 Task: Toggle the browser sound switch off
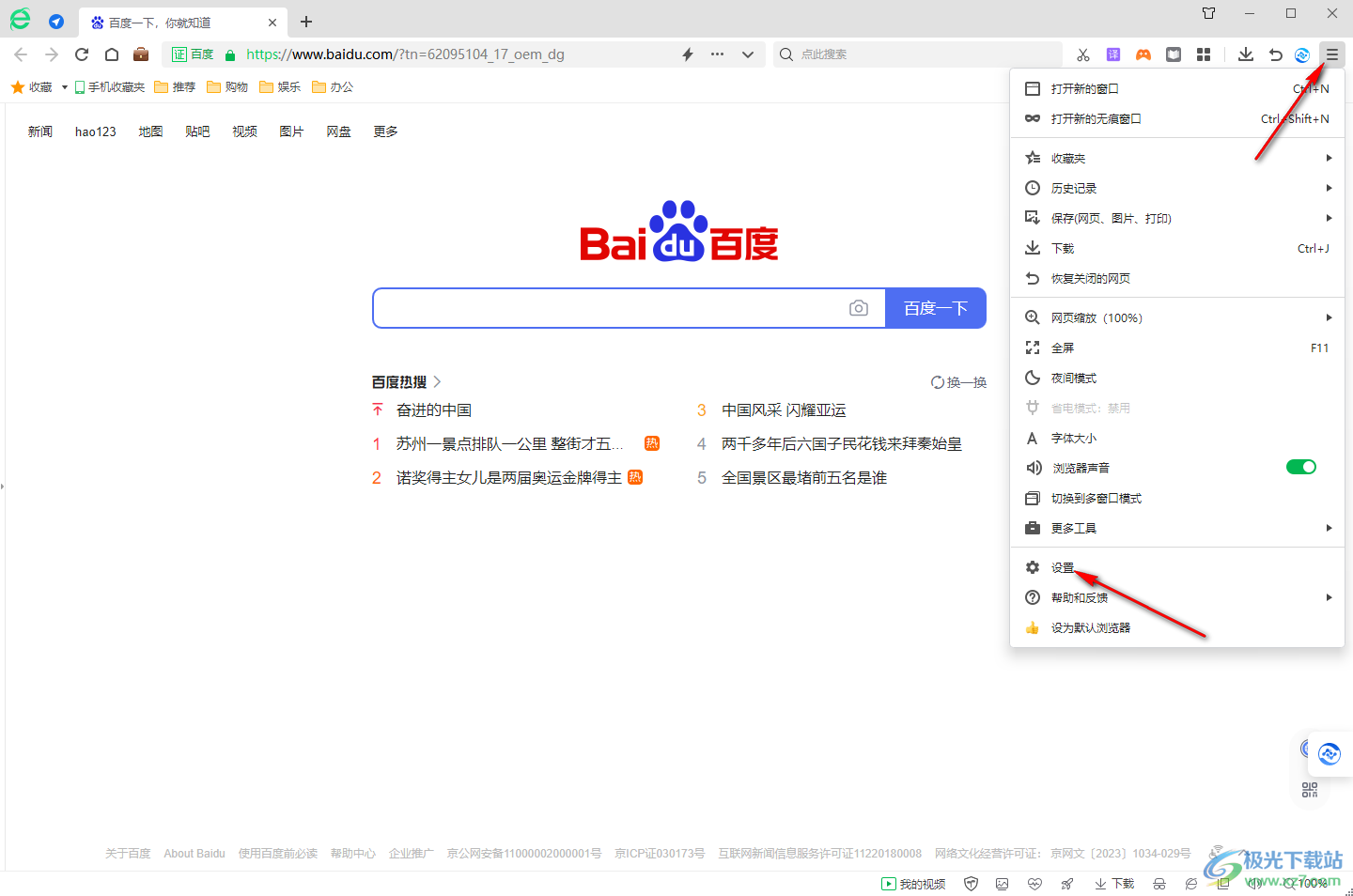click(x=1301, y=468)
